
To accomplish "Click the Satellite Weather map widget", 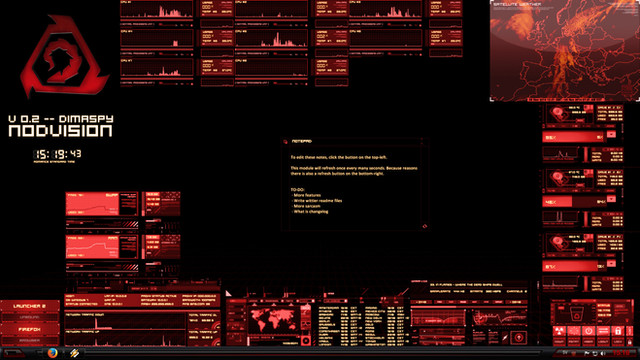I will 565,51.
